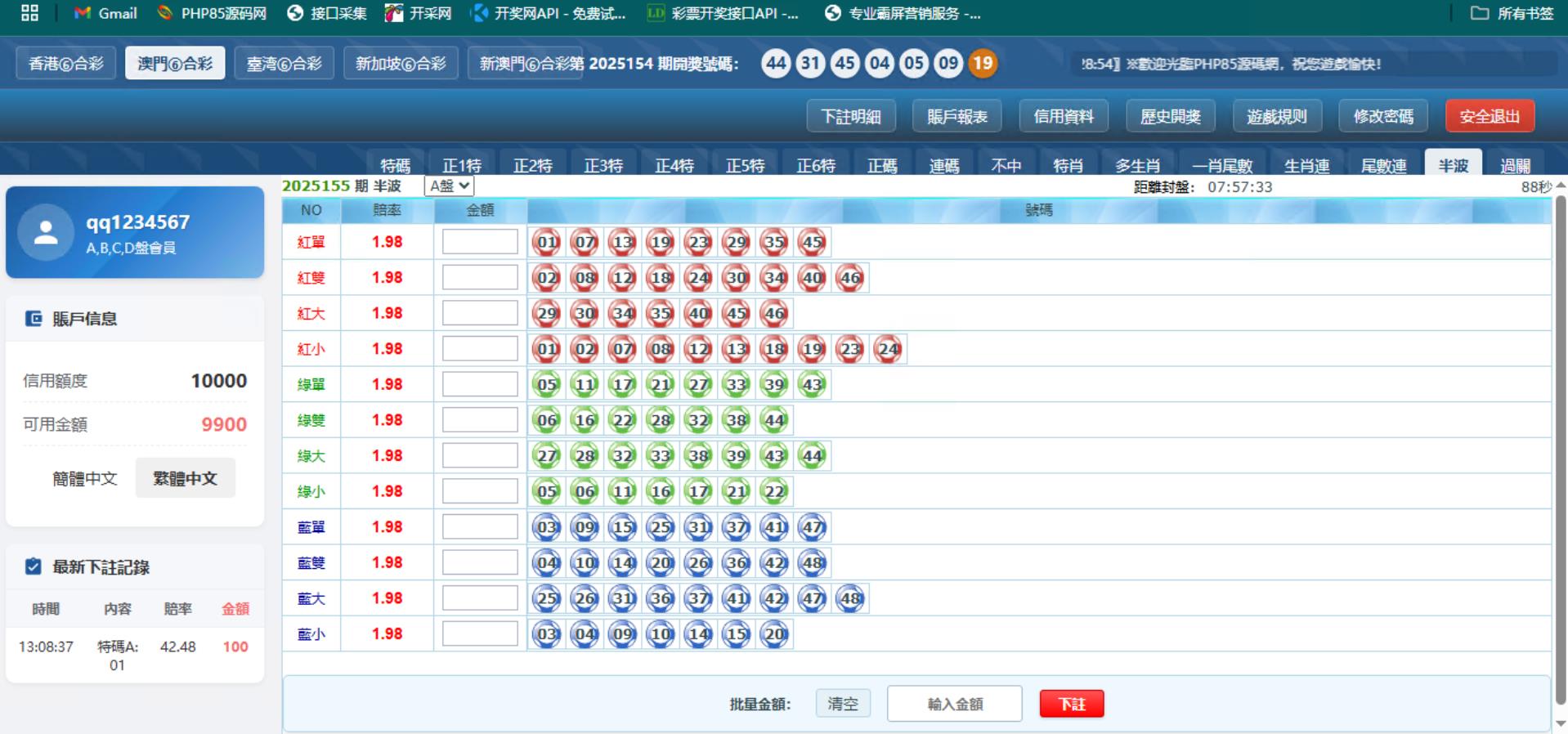Click the 賬戶信息 wallet icon

[x=34, y=319]
